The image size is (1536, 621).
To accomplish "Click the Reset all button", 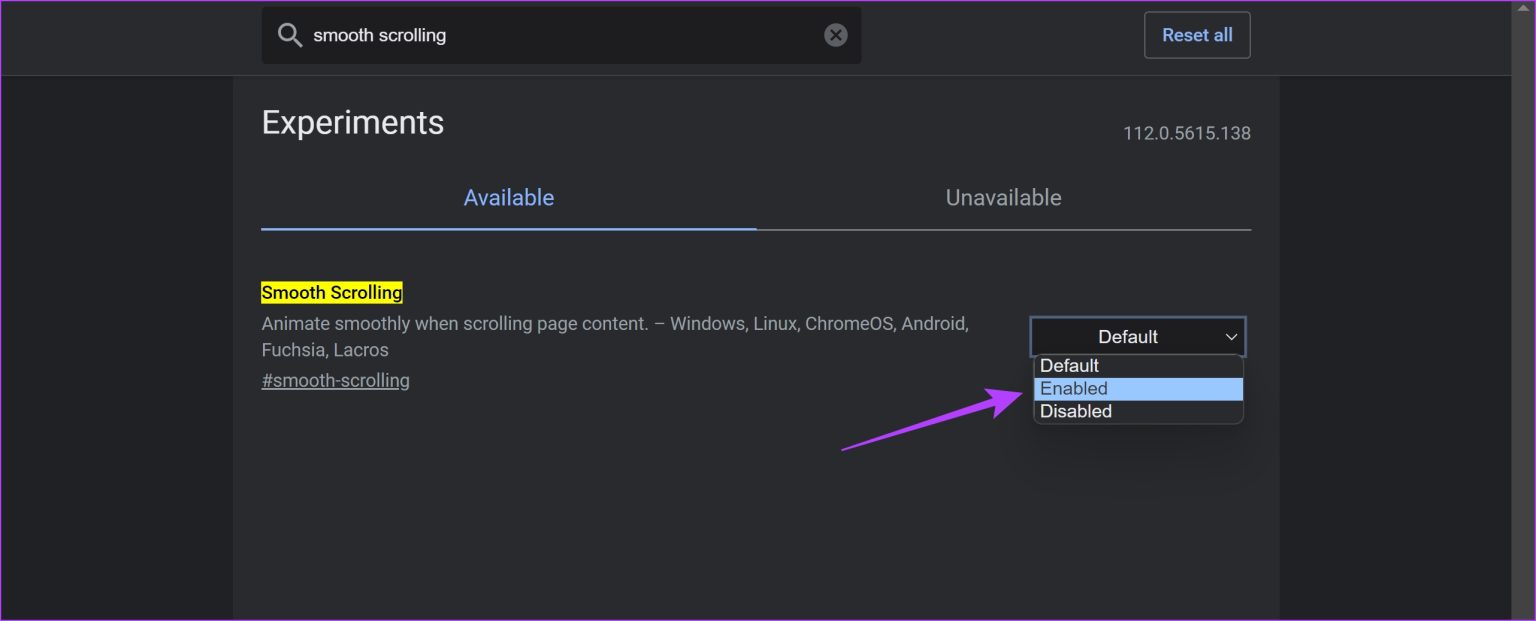I will [1197, 34].
